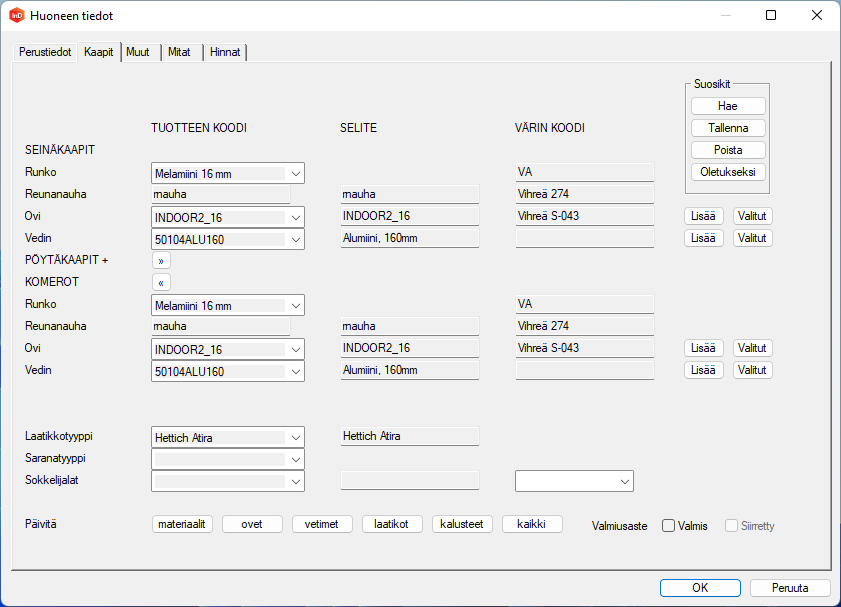Open the Sokkelijalat color code dropdown
This screenshot has width=841, height=607.
point(574,481)
